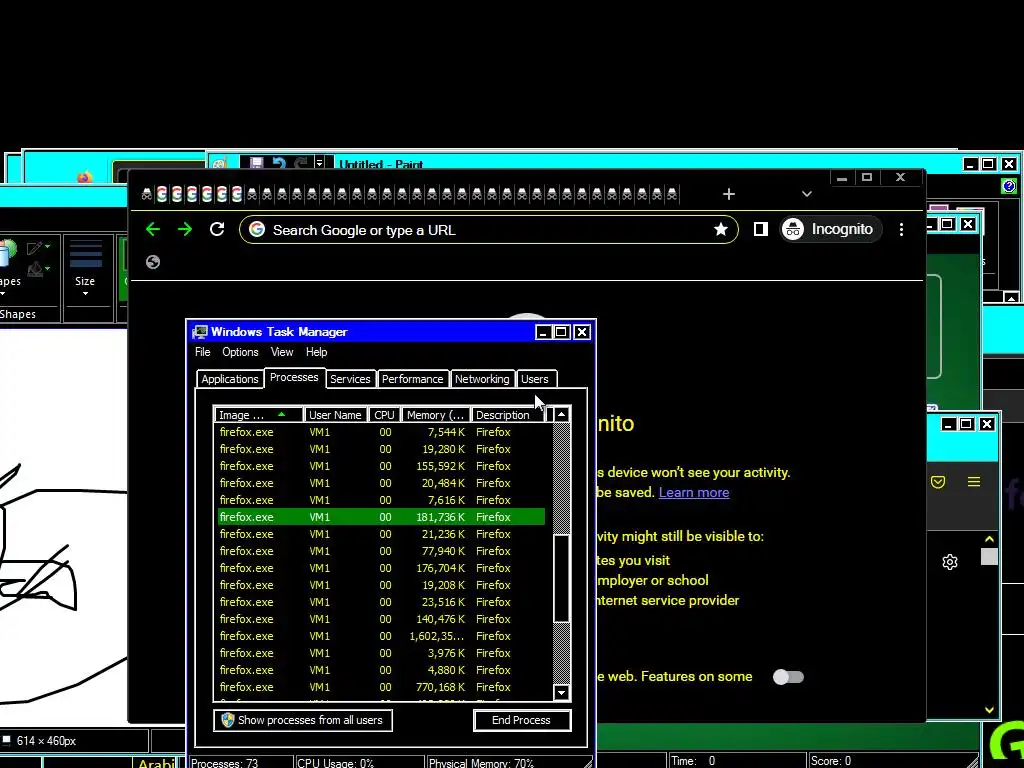Viewport: 1024px width, 768px height.
Task: Sort by the CPU column header
Action: tap(384, 415)
